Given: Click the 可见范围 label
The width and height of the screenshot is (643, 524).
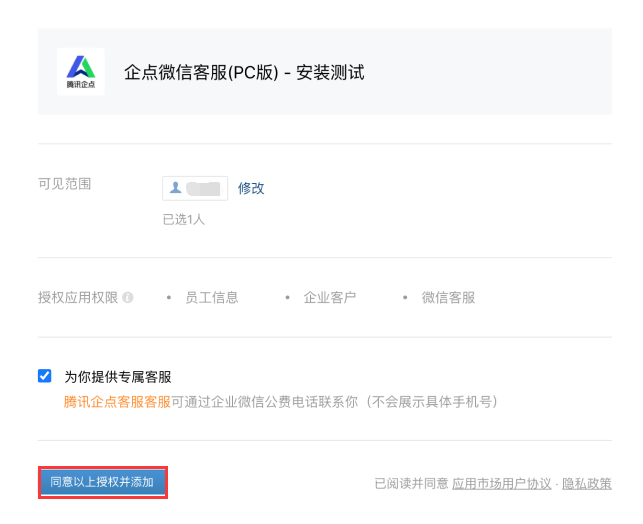Looking at the screenshot, I should [x=64, y=184].
